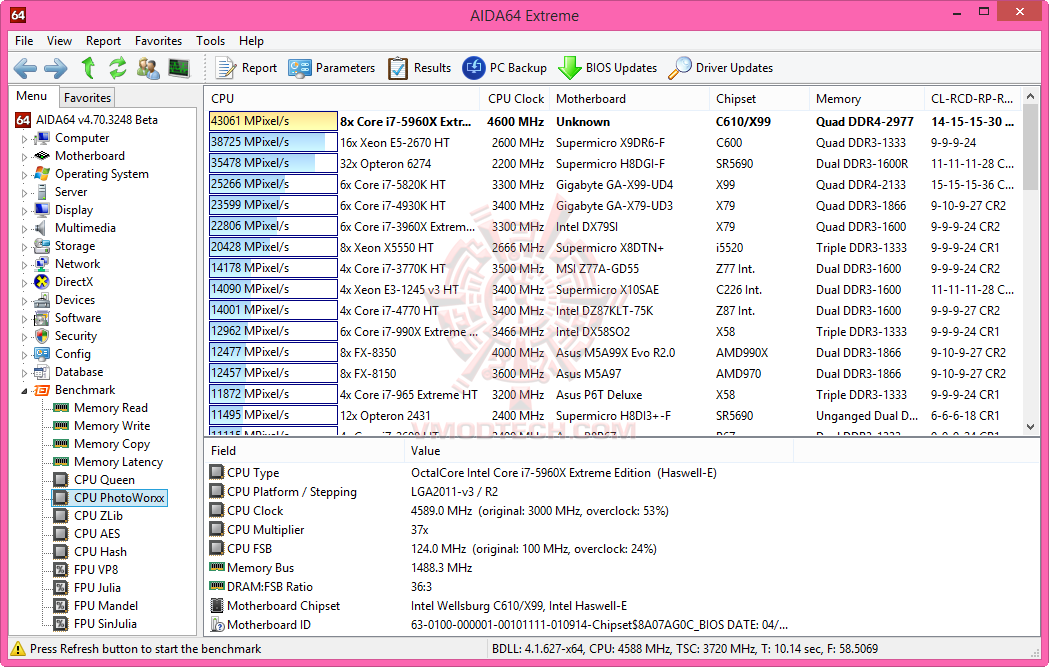Click the results list scroll up arrow
The height and width of the screenshot is (667, 1049).
pos(1030,96)
